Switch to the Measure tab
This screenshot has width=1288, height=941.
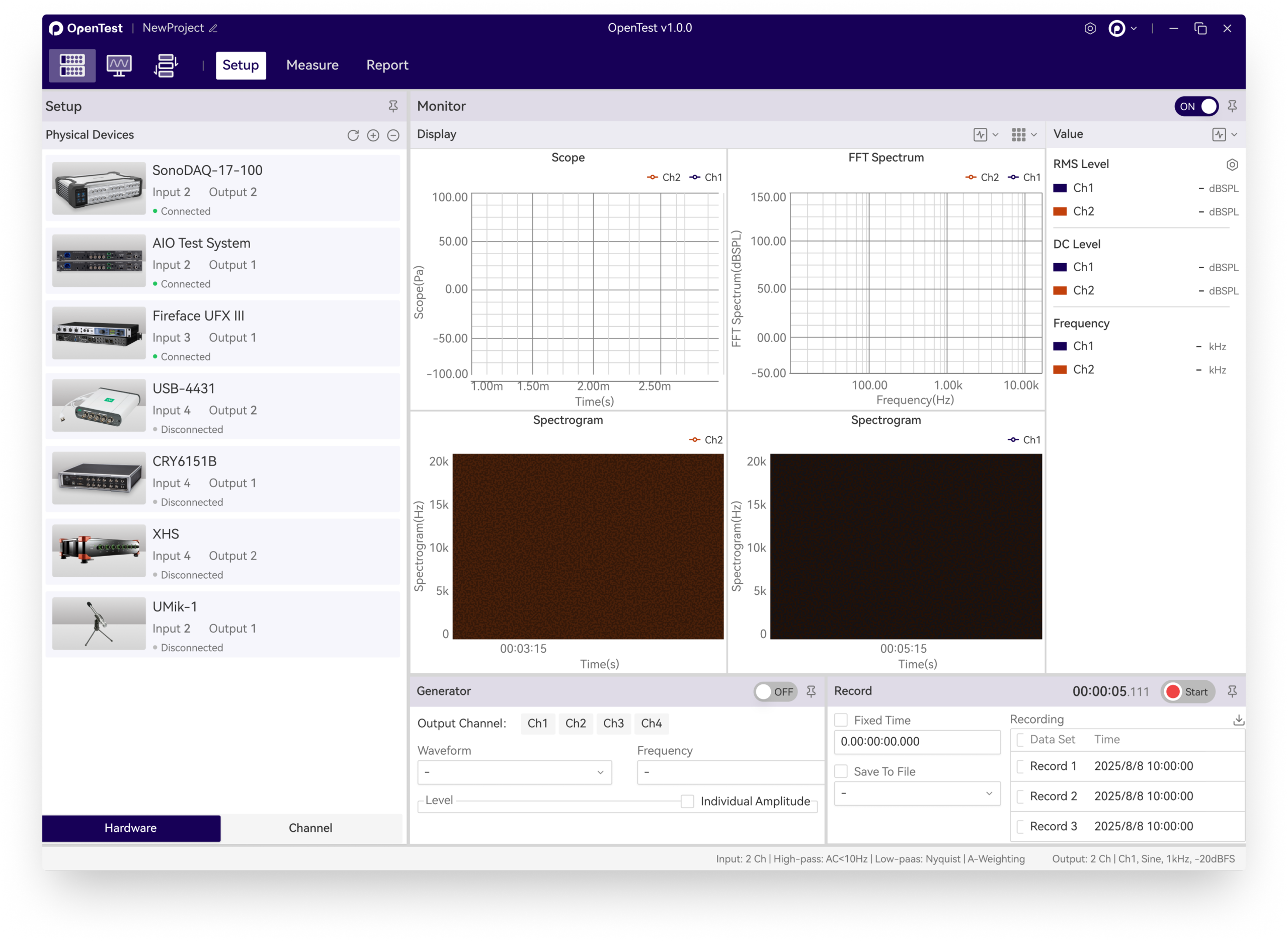312,65
